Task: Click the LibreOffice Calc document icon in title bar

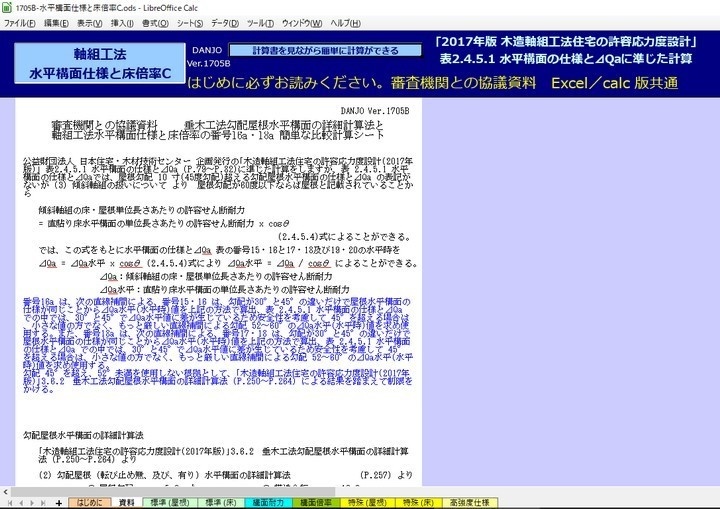Action: point(7,8)
